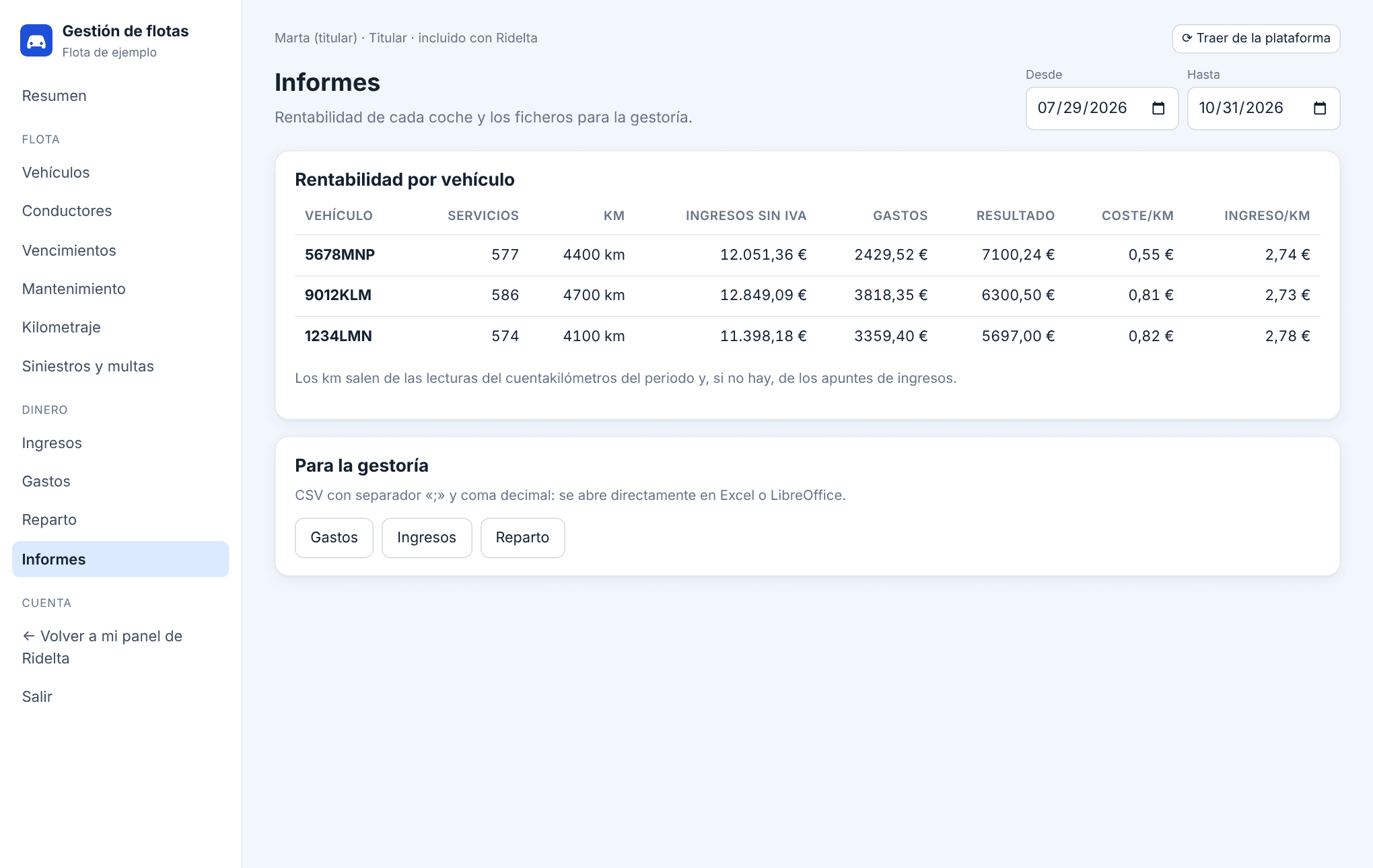Navigate to Vencimientos
The height and width of the screenshot is (868, 1373).
[x=120, y=250]
